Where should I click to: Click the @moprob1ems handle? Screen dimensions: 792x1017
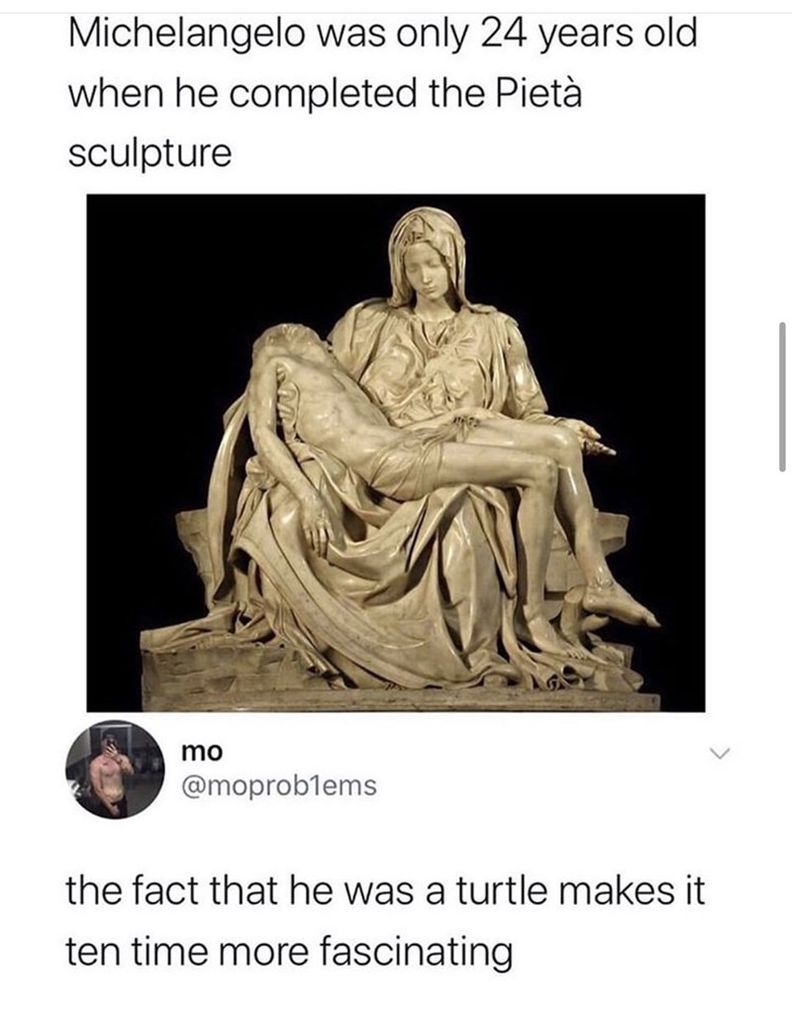point(280,785)
